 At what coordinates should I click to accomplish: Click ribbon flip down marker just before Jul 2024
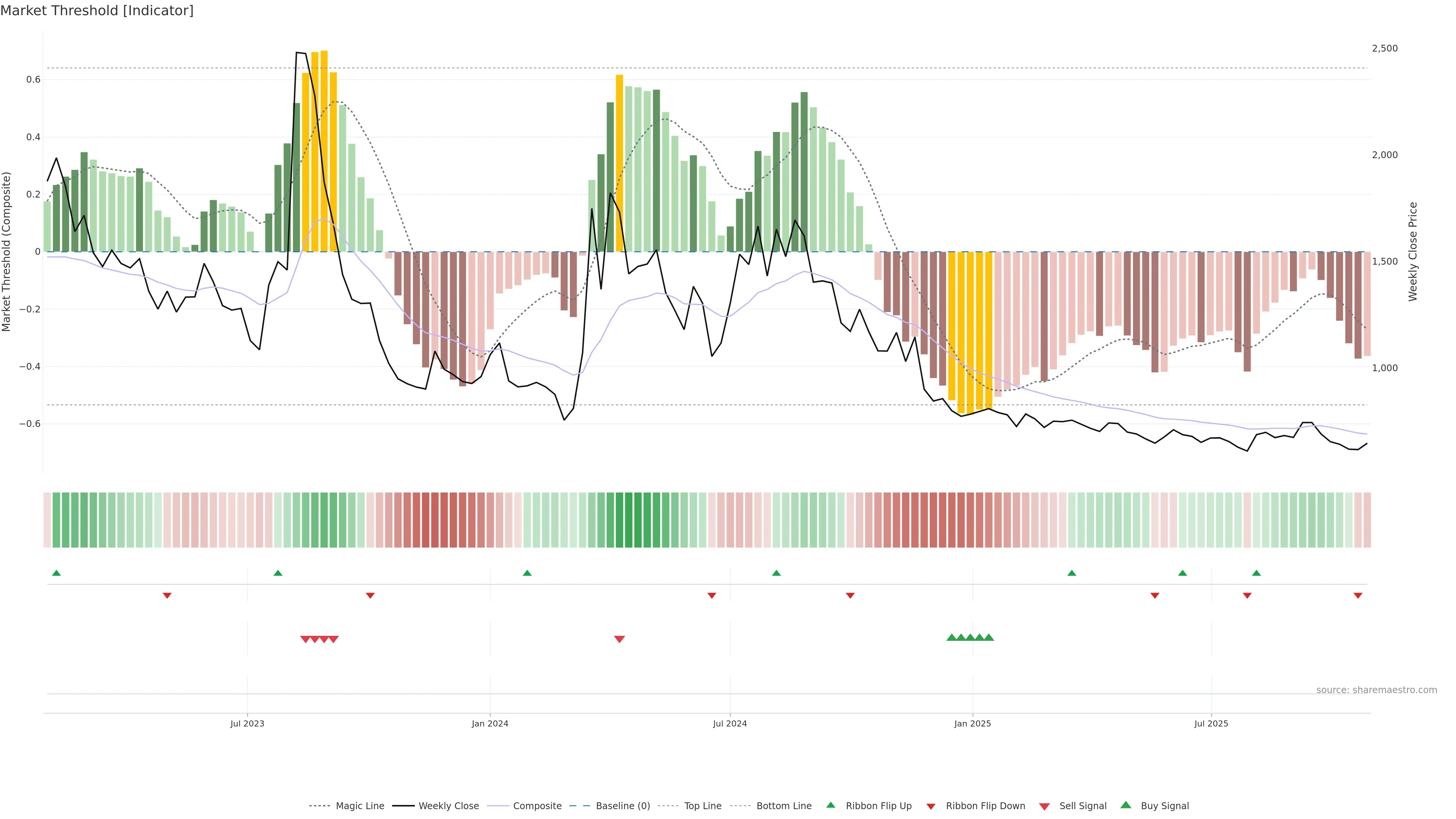712,596
